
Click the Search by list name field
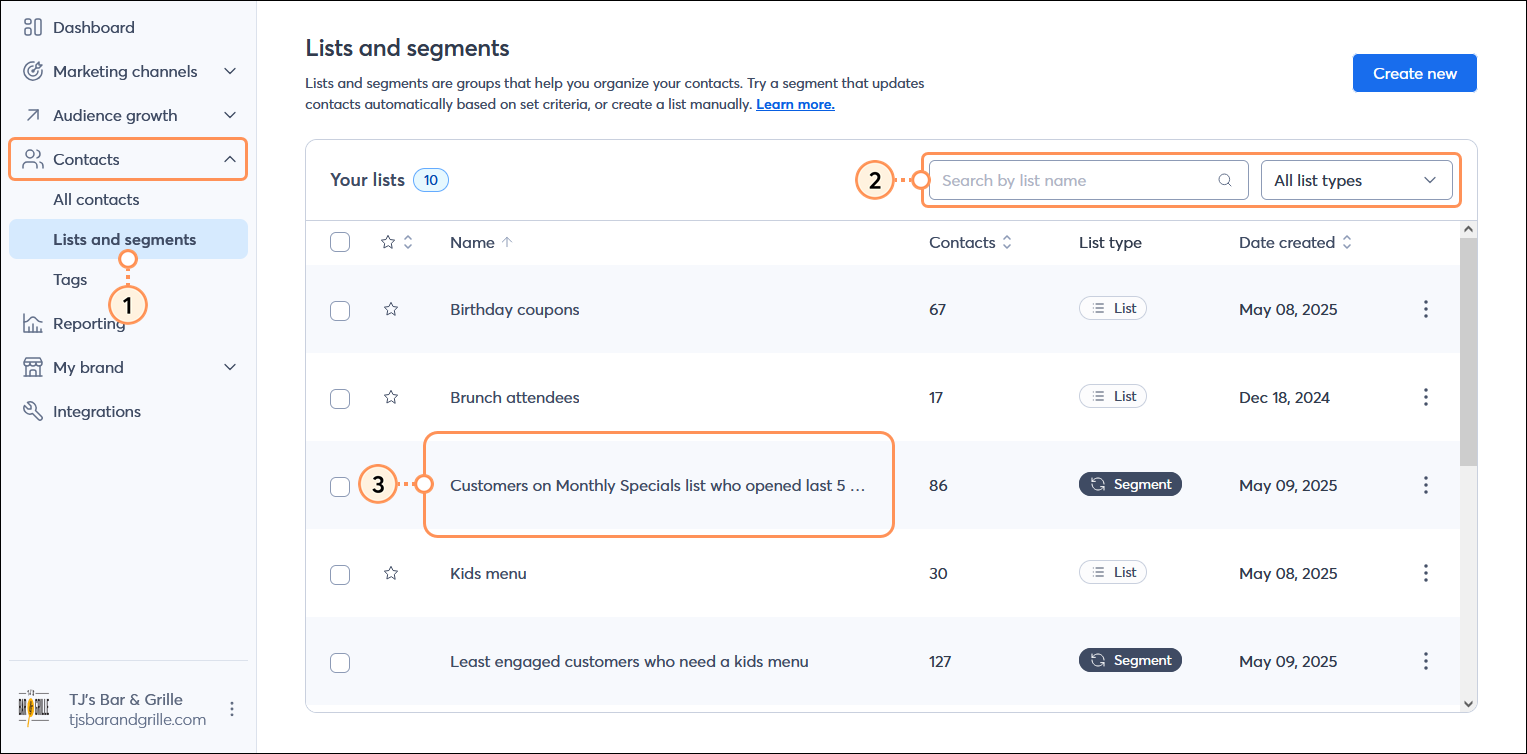point(1089,180)
